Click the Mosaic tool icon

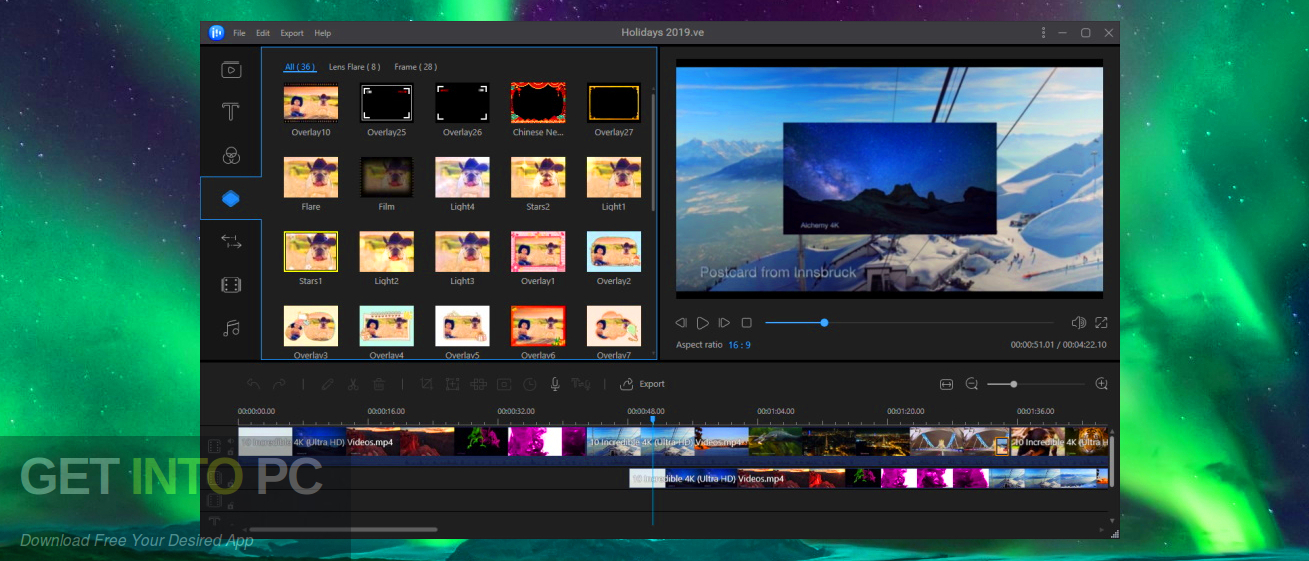coord(478,384)
